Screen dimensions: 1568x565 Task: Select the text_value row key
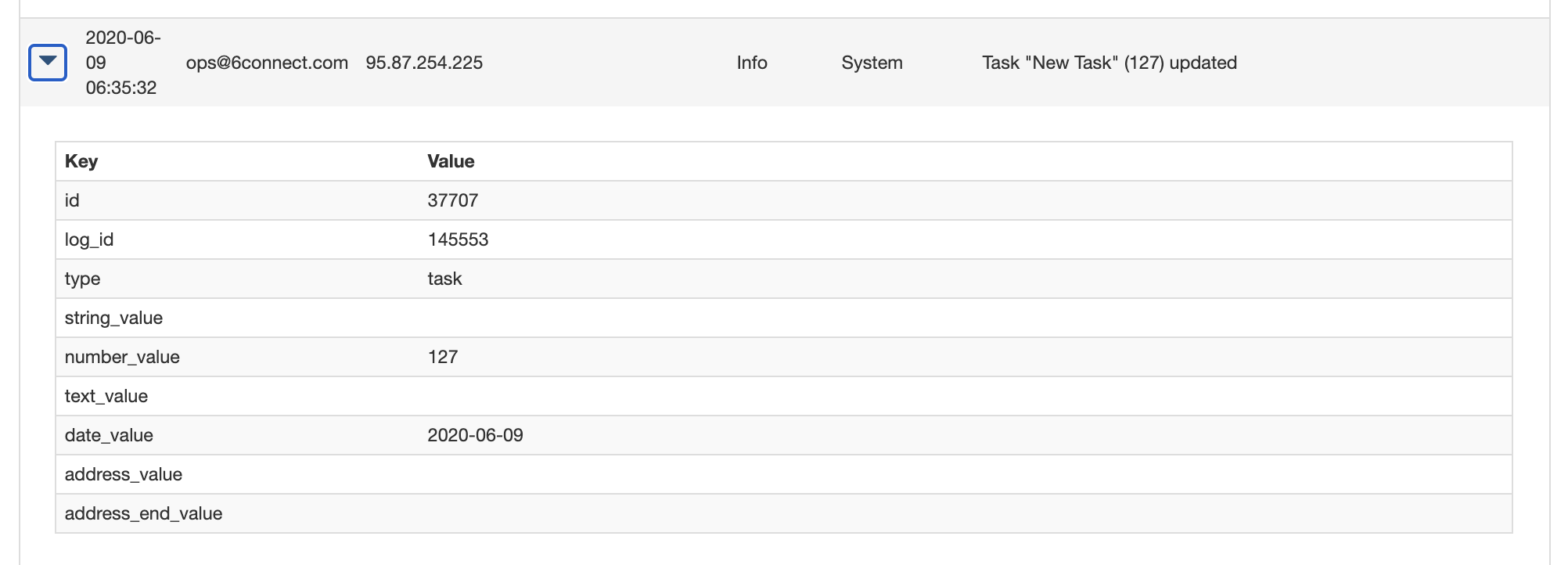click(106, 396)
